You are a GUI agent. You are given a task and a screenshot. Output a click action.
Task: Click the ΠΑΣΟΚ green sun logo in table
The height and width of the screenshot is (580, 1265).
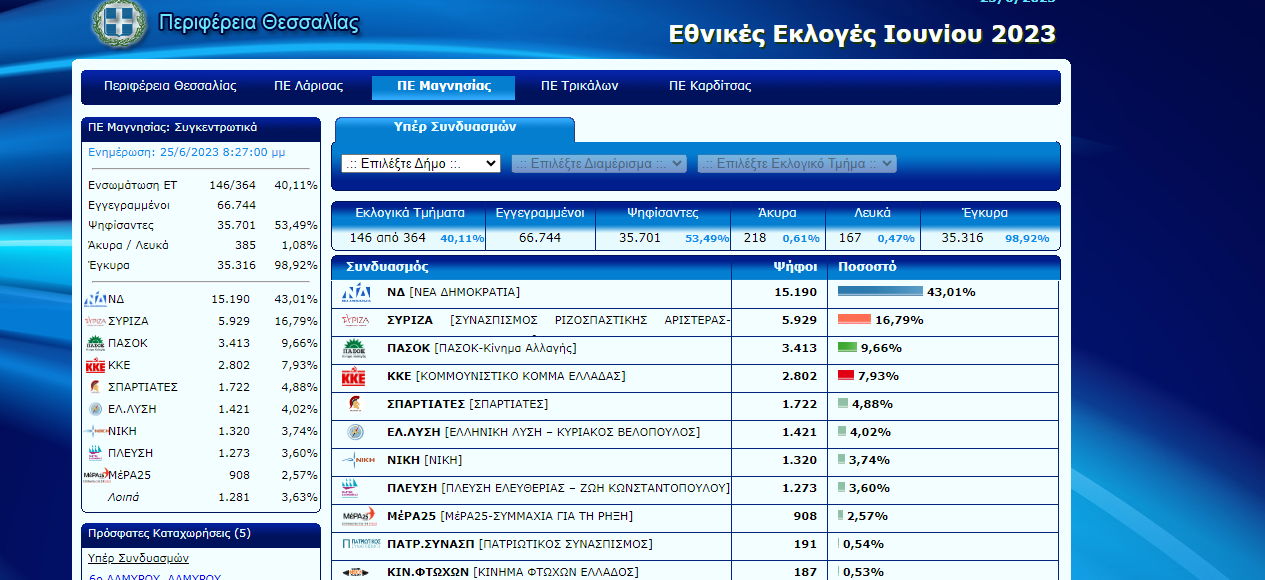[356, 349]
